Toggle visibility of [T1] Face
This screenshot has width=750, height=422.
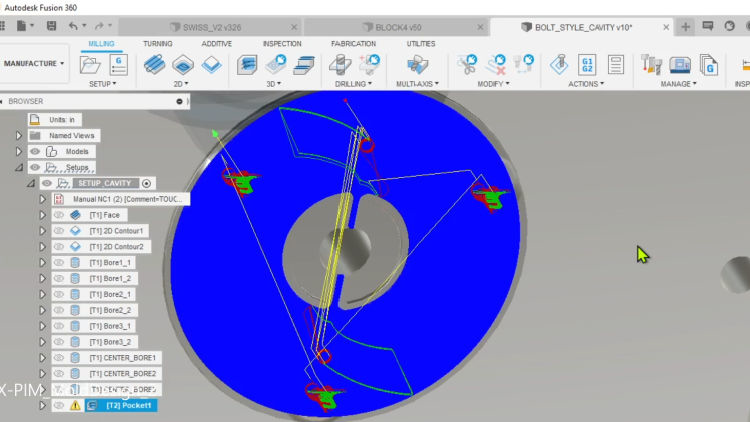[59, 215]
